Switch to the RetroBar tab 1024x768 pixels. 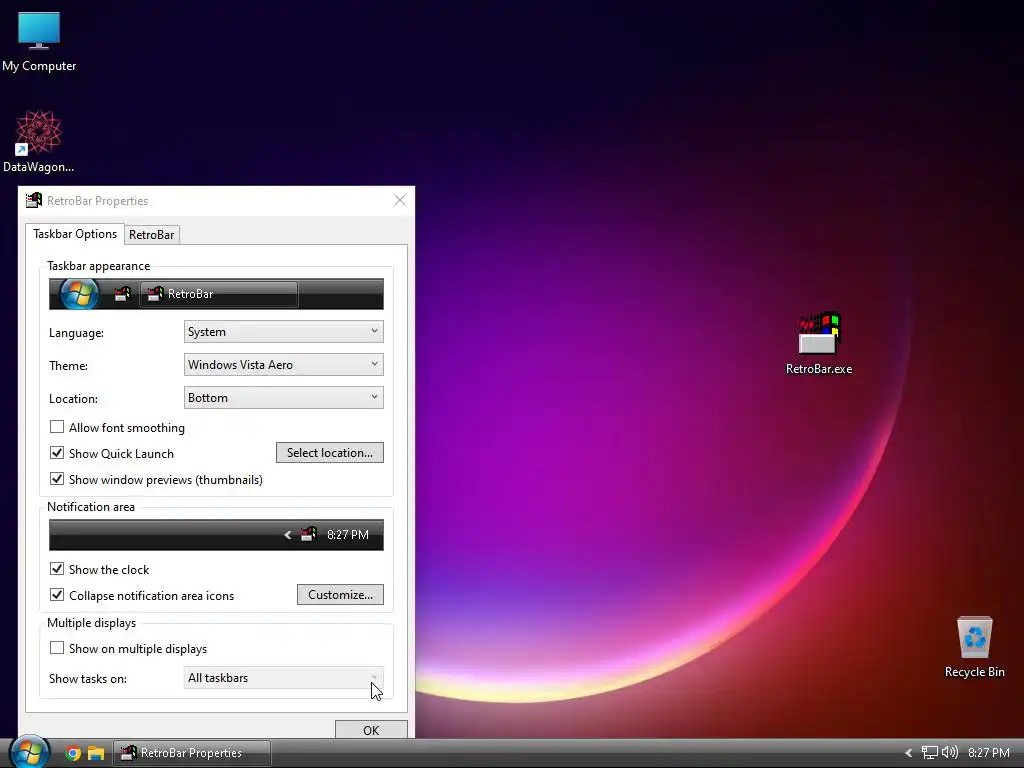[152, 234]
